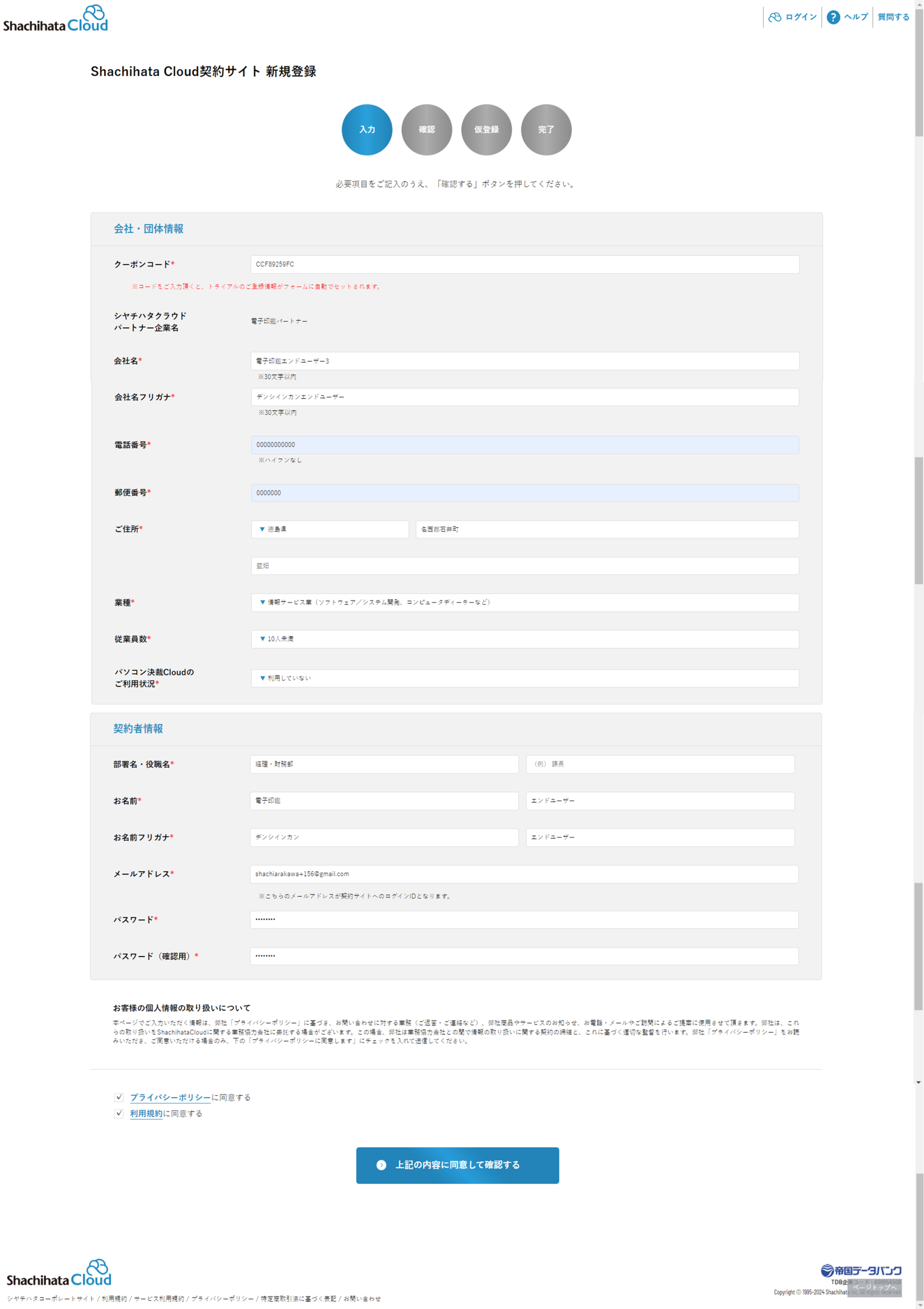
Task: Open the prefecture dropdown showing 徳島県
Action: (329, 529)
